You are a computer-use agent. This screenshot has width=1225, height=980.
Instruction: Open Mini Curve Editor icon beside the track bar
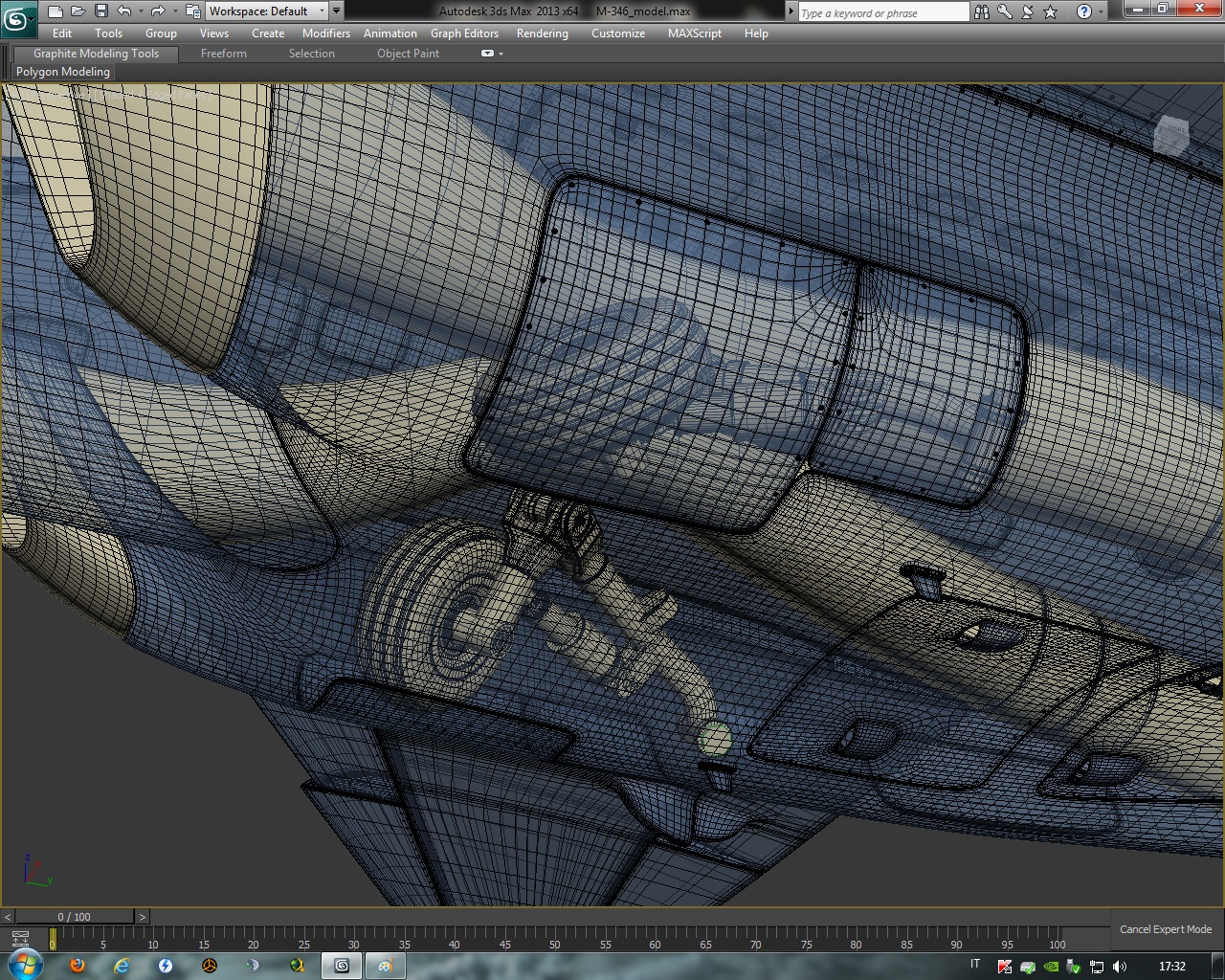click(x=20, y=939)
